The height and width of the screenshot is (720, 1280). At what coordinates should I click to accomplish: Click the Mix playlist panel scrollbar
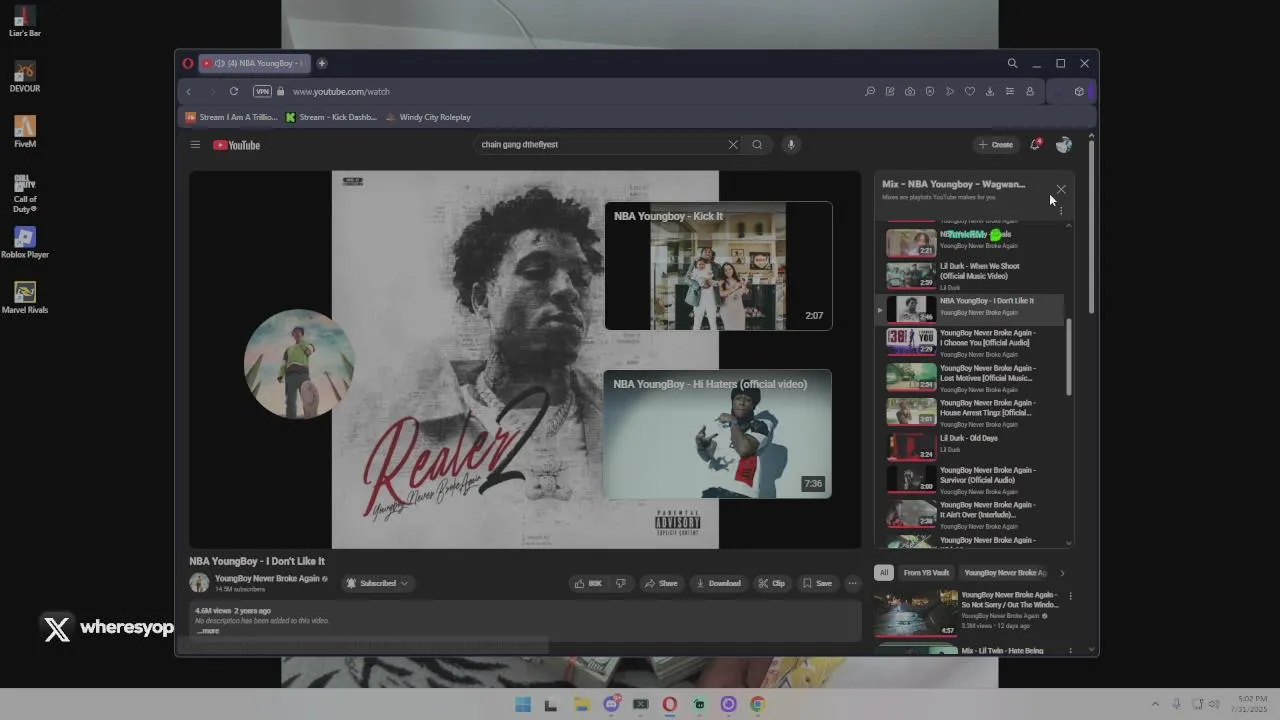1069,357
